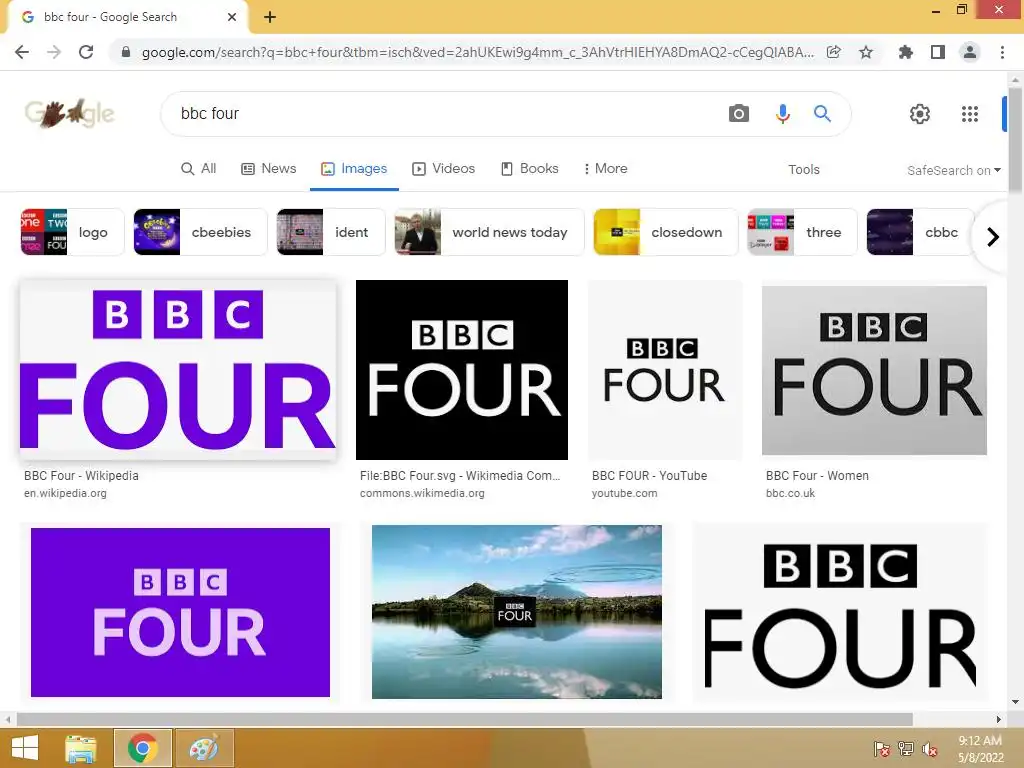Open the BBC FOUR YouTube logo image
Screen dimensions: 1024x768
[x=665, y=370]
